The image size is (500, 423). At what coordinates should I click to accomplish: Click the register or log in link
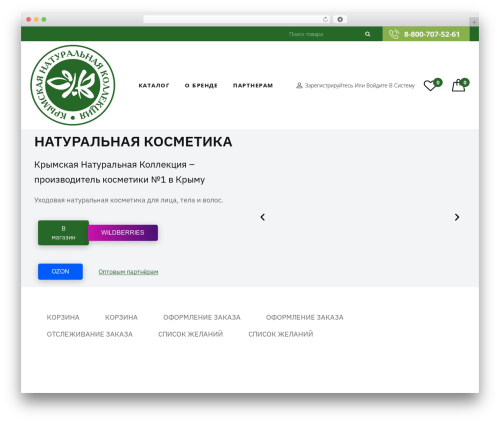[x=360, y=86]
